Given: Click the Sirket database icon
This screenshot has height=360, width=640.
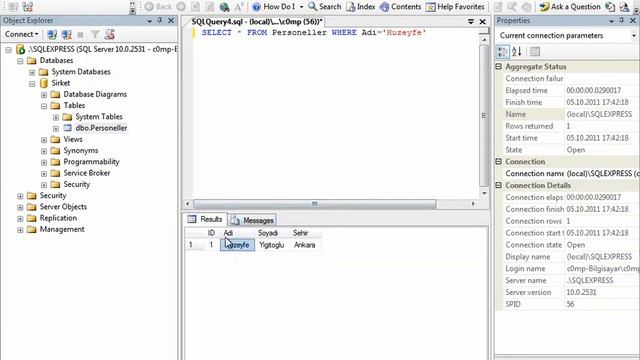Looking at the screenshot, I should (44, 83).
